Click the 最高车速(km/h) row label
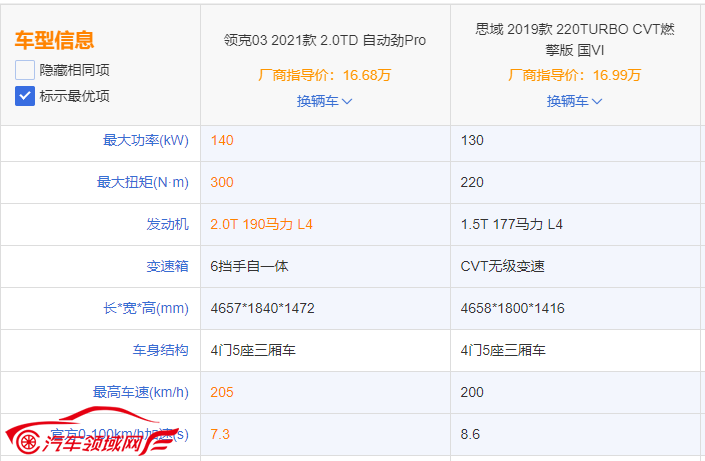 pos(140,392)
